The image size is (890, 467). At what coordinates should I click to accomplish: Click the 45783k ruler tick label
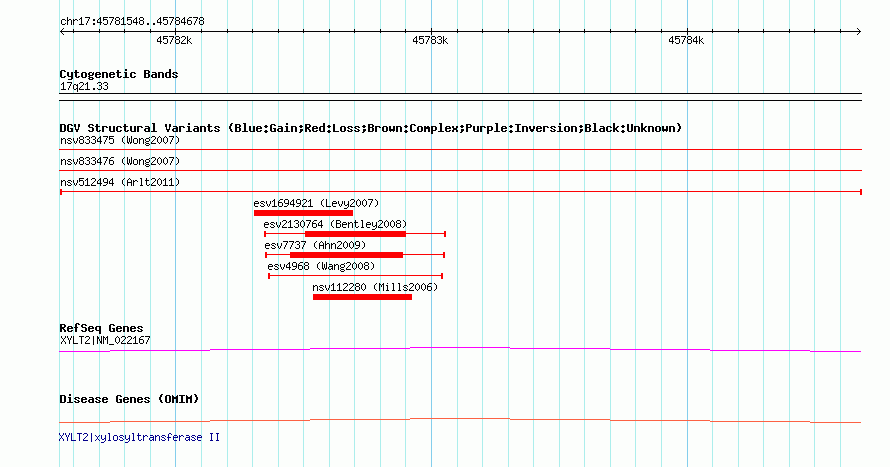[430, 40]
